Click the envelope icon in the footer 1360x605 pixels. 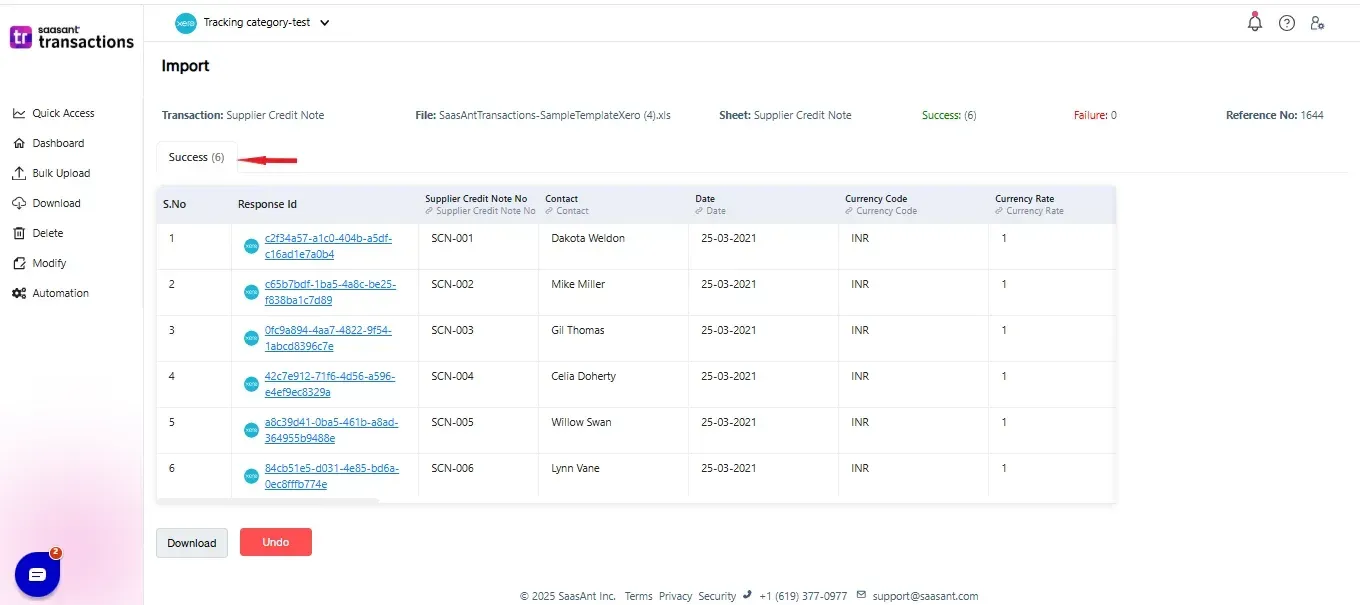[x=861, y=595]
